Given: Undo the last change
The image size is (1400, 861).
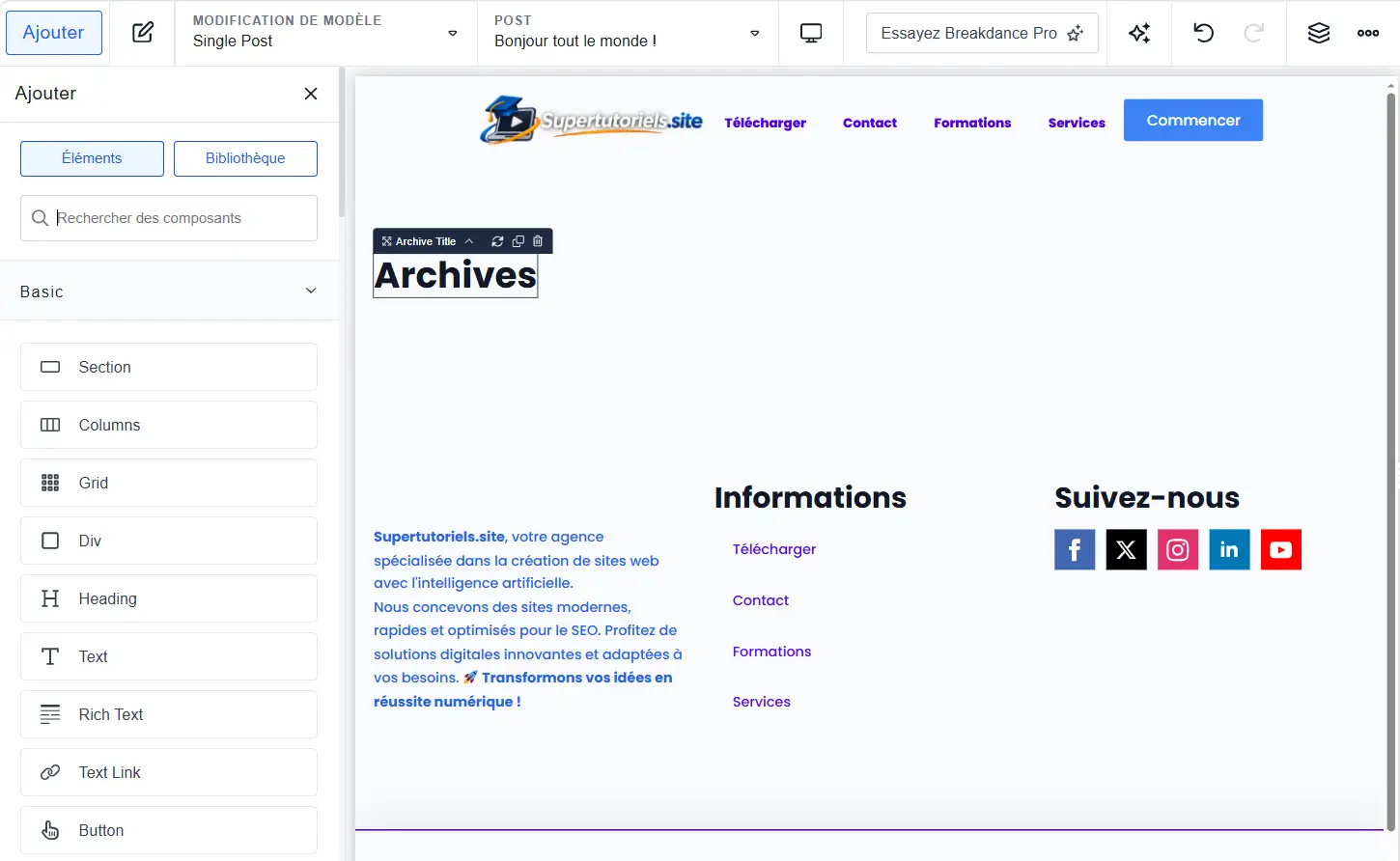Looking at the screenshot, I should (x=1203, y=33).
